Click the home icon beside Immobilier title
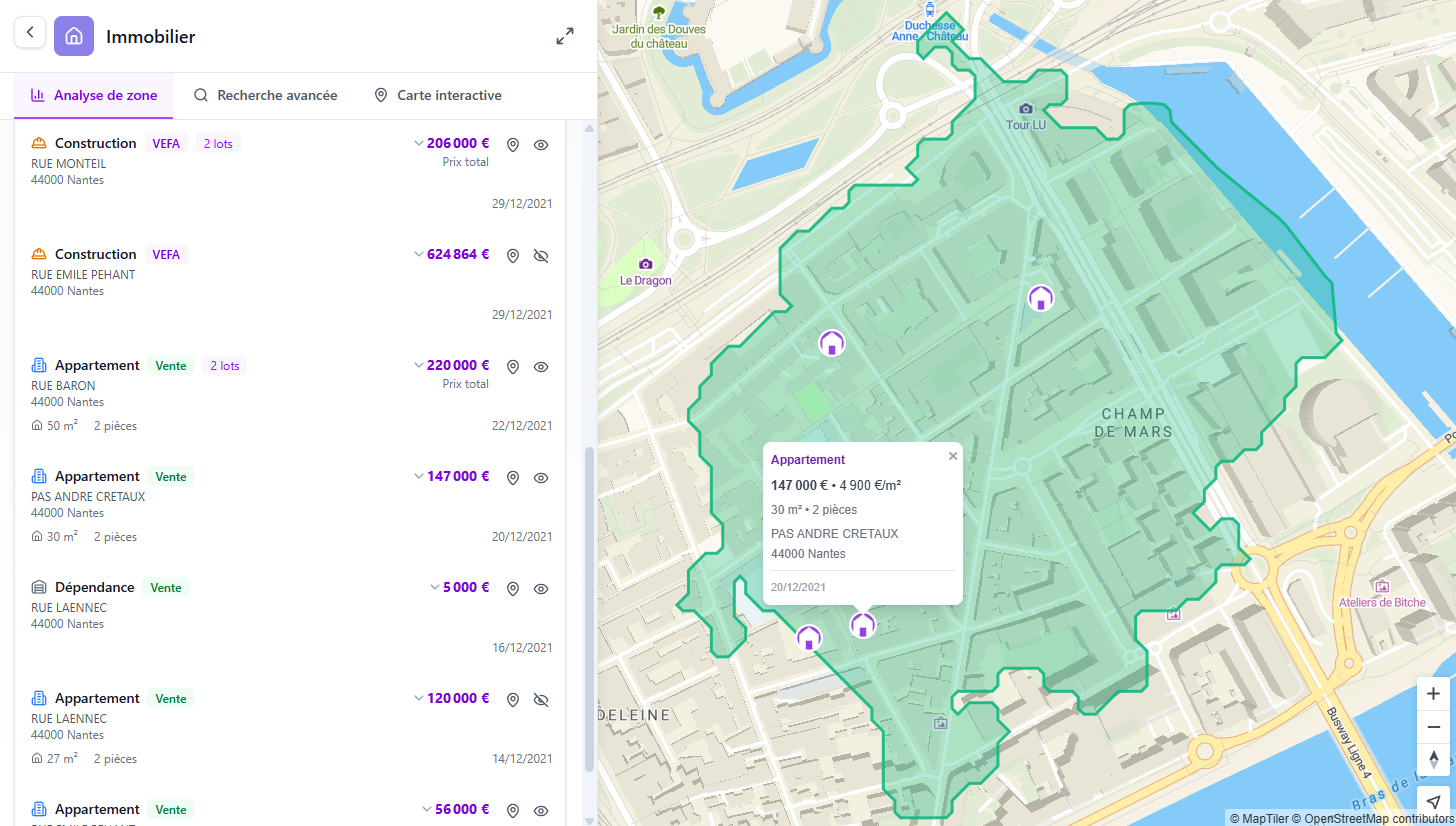Screen dimensions: 1456x826 [73, 35]
